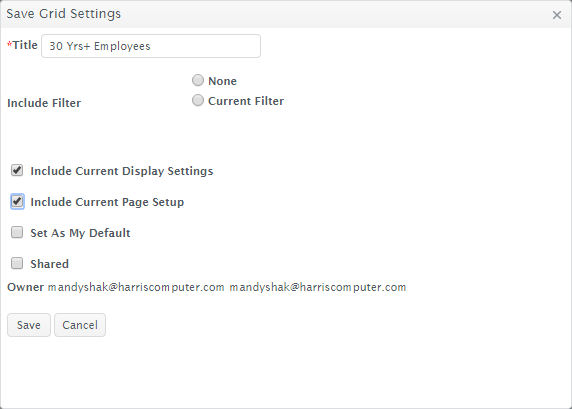Click the "Include Filter" field label
572x409 pixels.
(44, 103)
